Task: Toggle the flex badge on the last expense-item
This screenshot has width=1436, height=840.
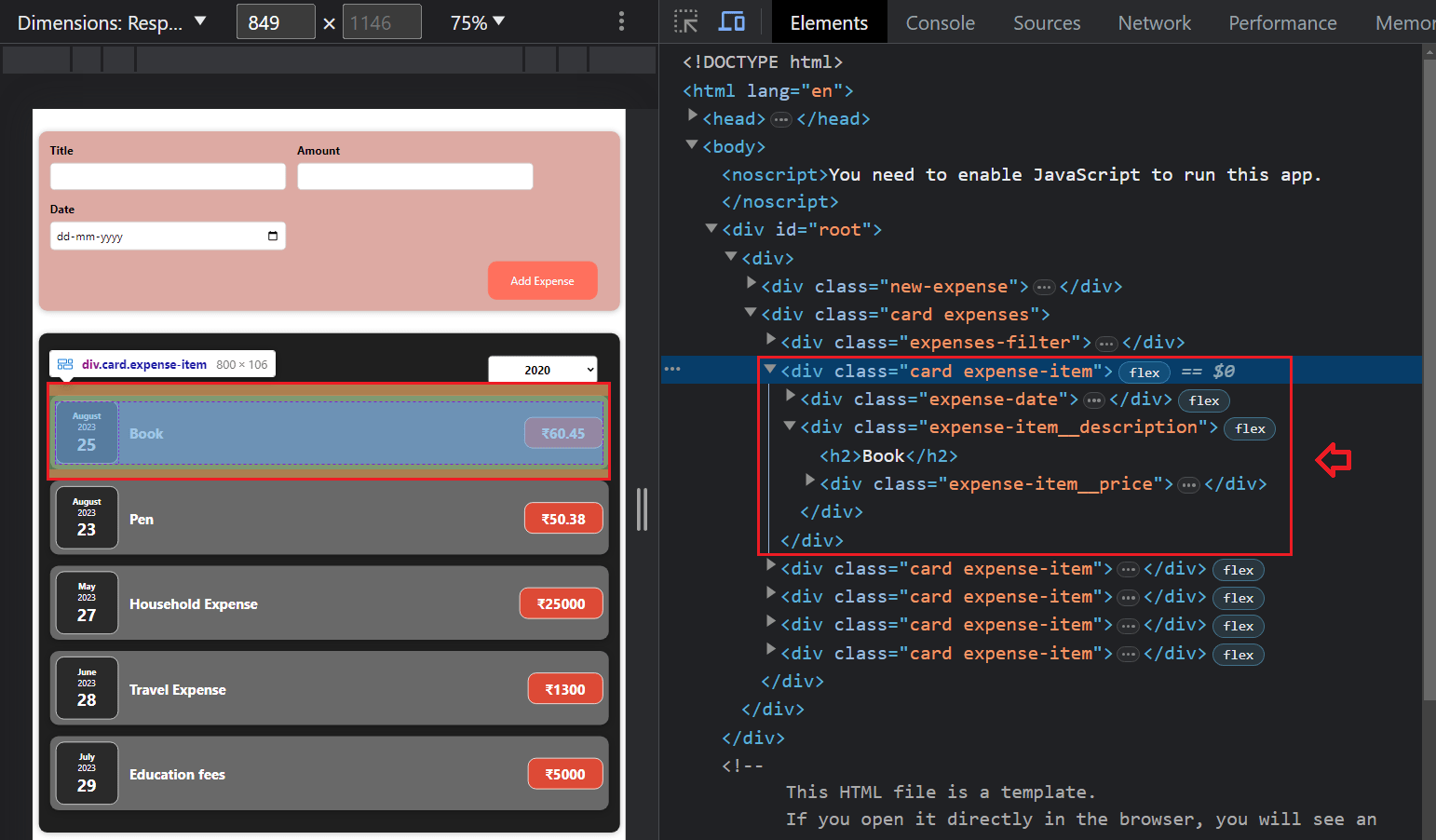Action: (1238, 655)
